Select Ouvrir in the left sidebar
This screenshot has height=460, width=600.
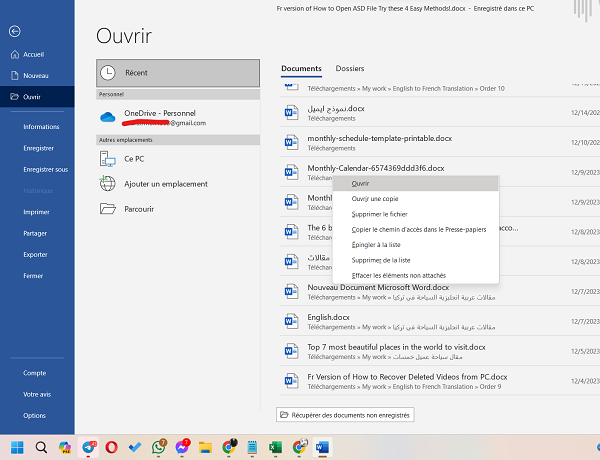[x=37, y=96]
